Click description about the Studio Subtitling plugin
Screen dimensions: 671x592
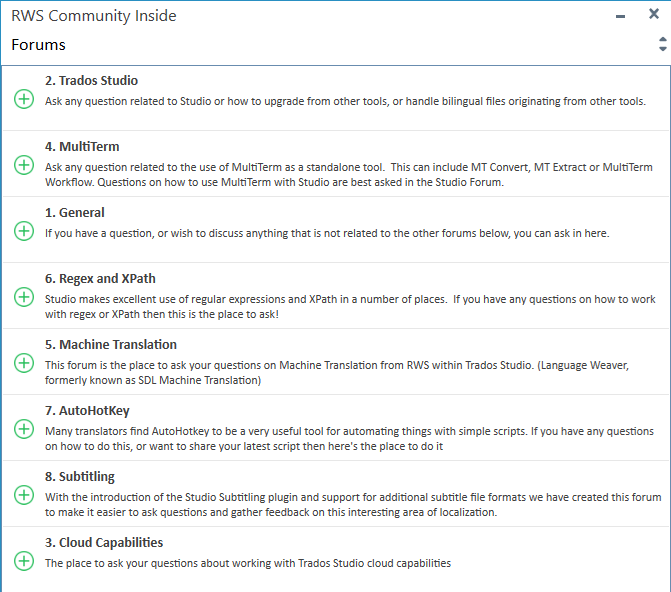353,504
